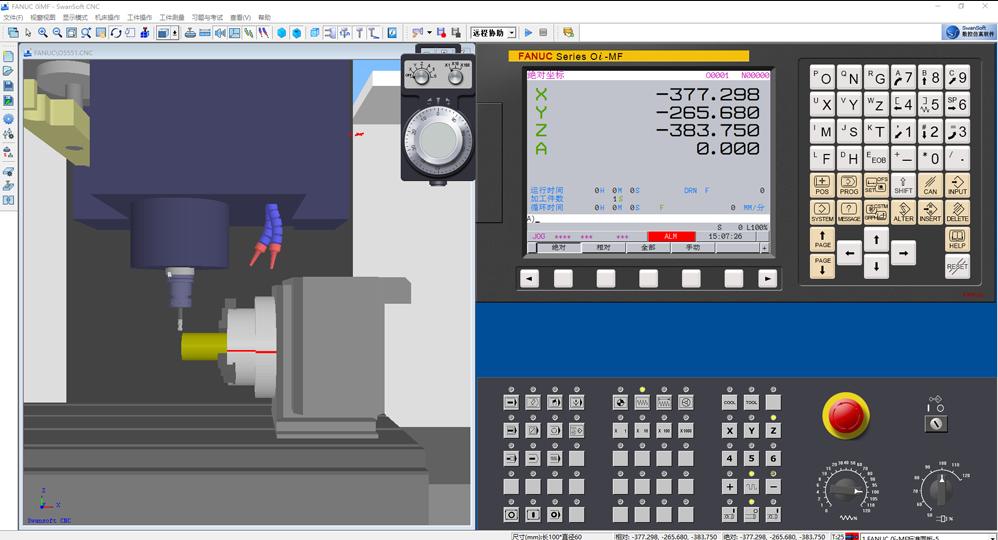This screenshot has height=540, width=998.
Task: Click the left arrow soft key below screen
Action: (x=529, y=279)
